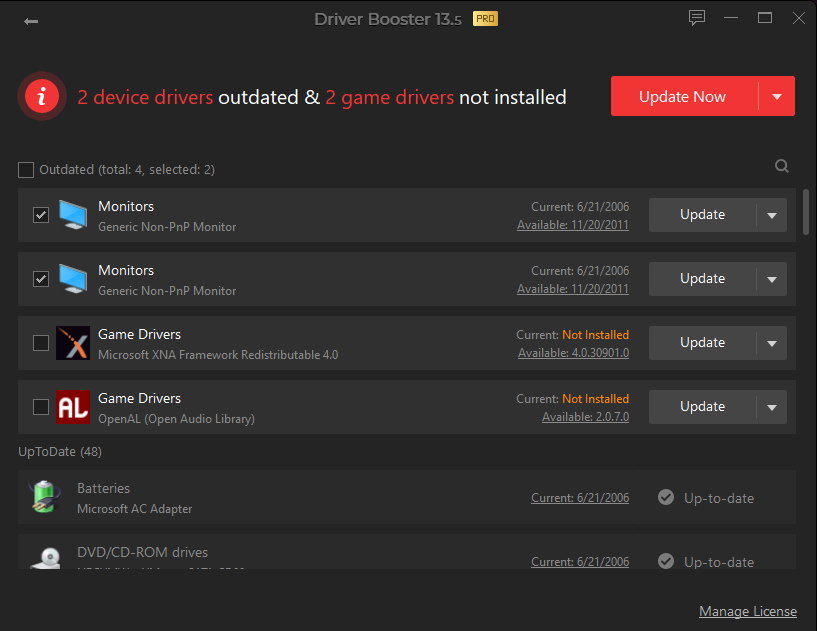Click the Microsoft XNA Framework icon

(73, 343)
